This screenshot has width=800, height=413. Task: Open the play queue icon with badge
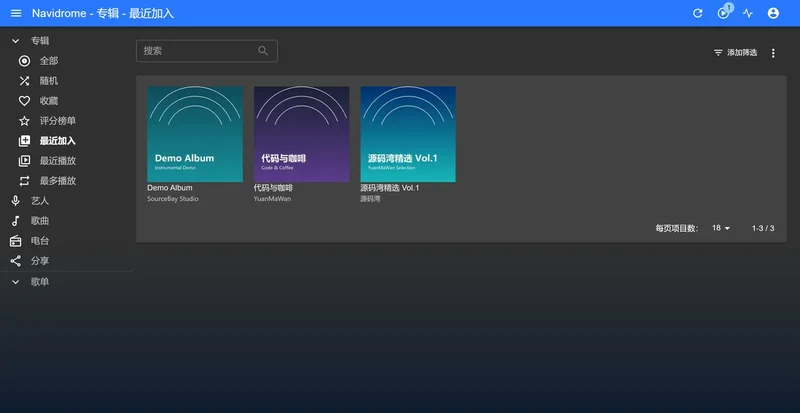tap(723, 13)
